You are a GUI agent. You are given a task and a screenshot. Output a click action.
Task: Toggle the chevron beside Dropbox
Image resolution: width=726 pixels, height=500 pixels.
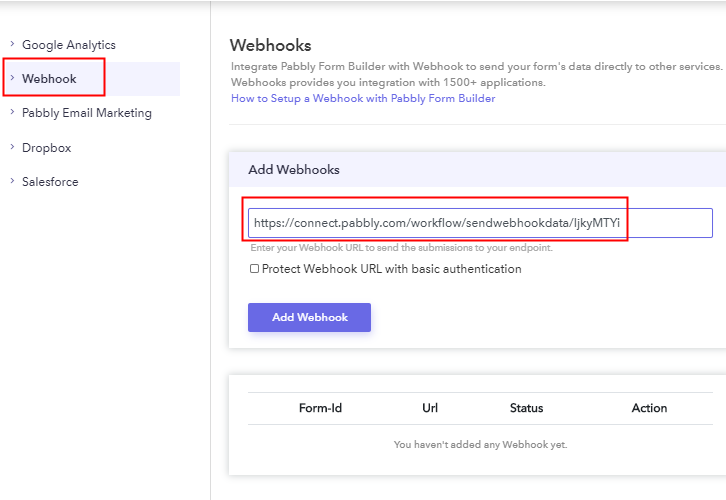click(x=12, y=148)
